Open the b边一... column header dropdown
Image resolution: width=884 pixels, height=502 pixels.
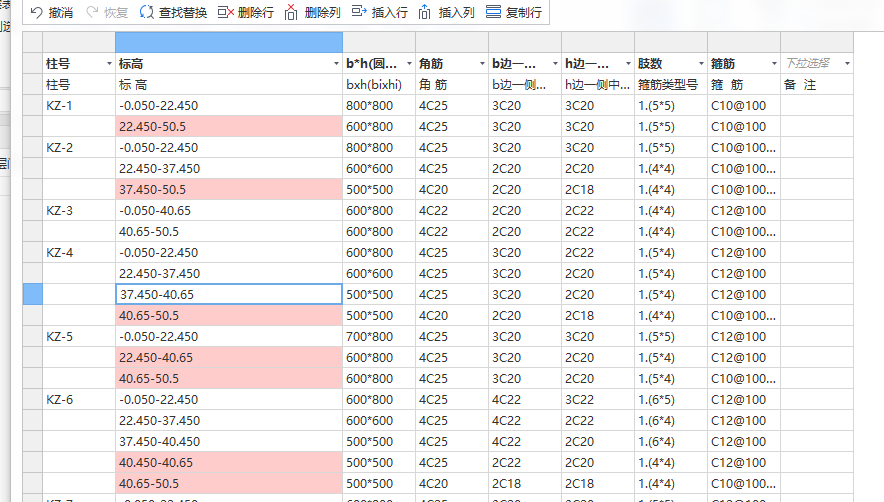[x=555, y=64]
